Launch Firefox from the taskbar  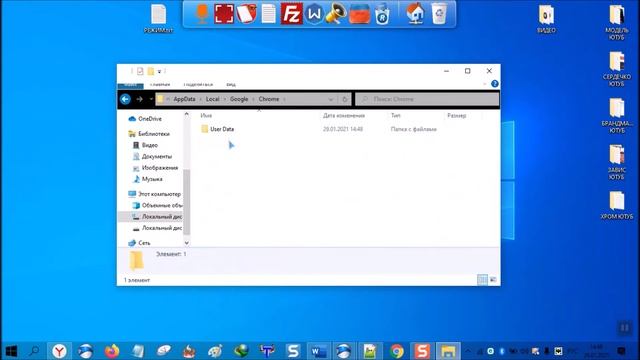pyautogui.click(x=111, y=351)
